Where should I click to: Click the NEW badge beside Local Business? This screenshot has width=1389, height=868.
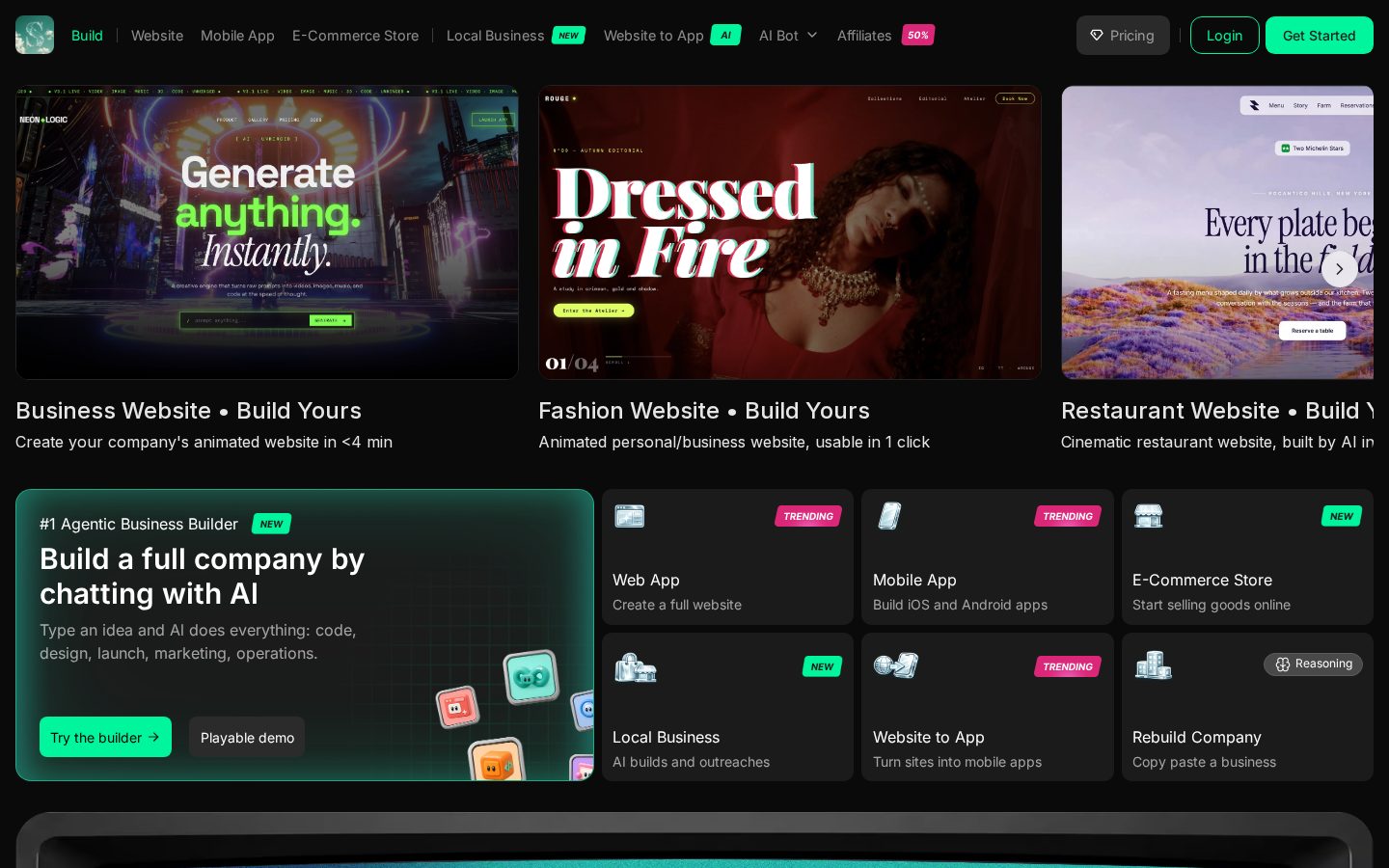(568, 36)
